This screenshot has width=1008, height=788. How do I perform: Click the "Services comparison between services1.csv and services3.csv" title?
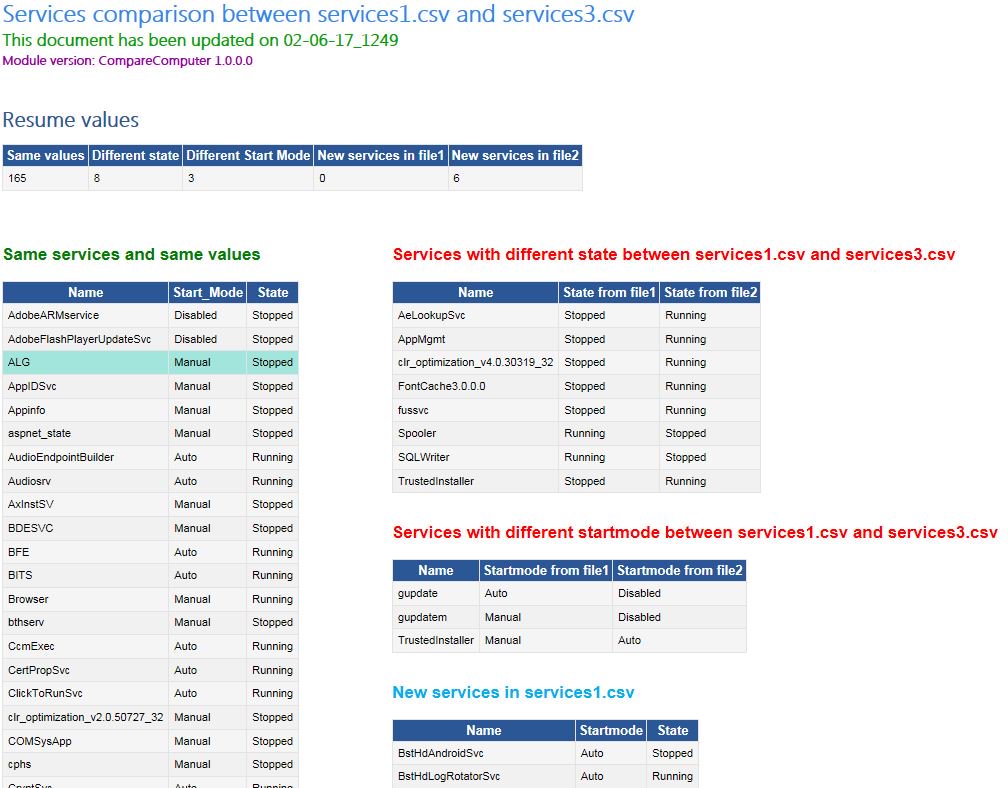318,15
